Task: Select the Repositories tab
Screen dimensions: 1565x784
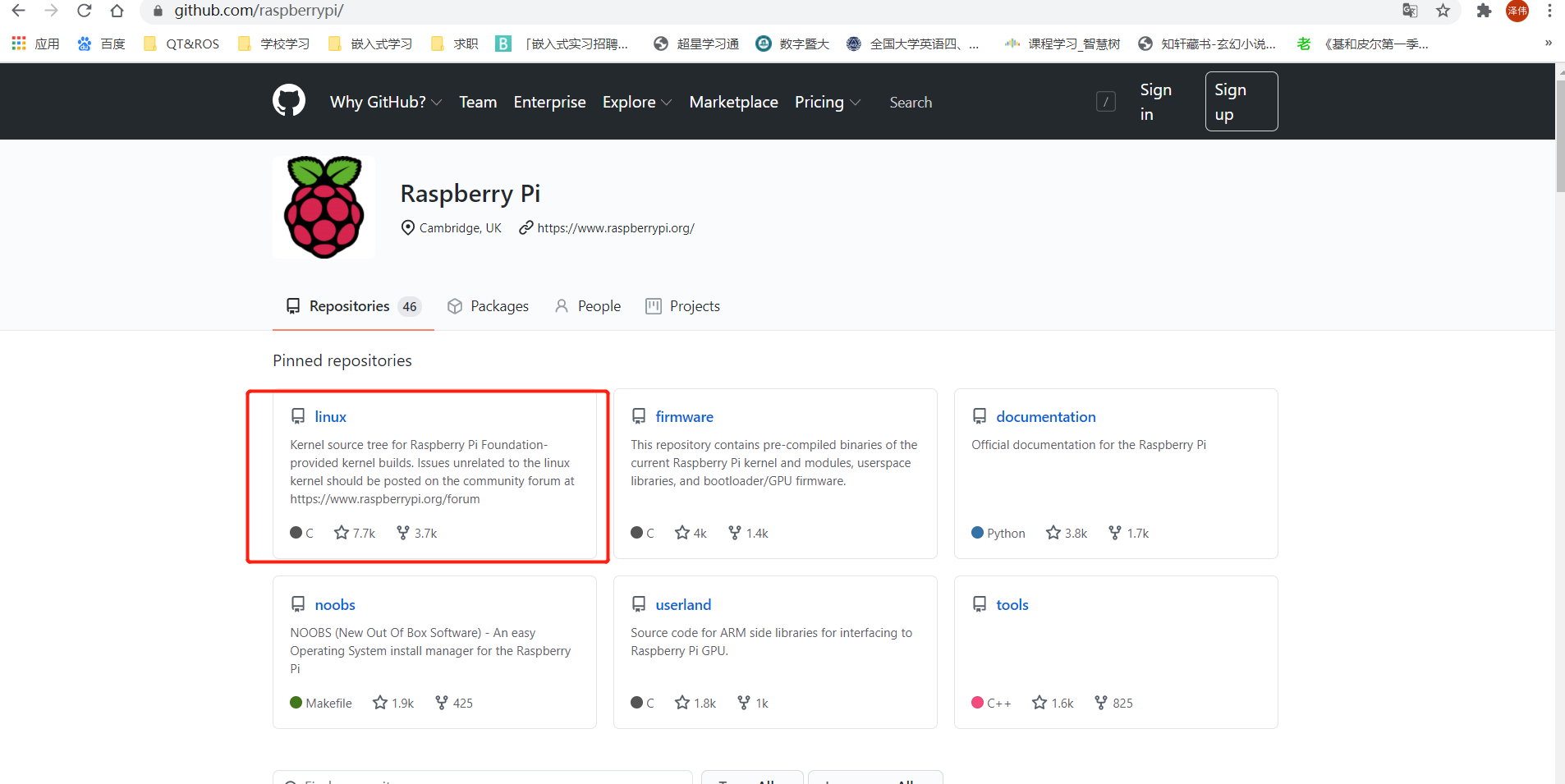Action: coord(353,306)
